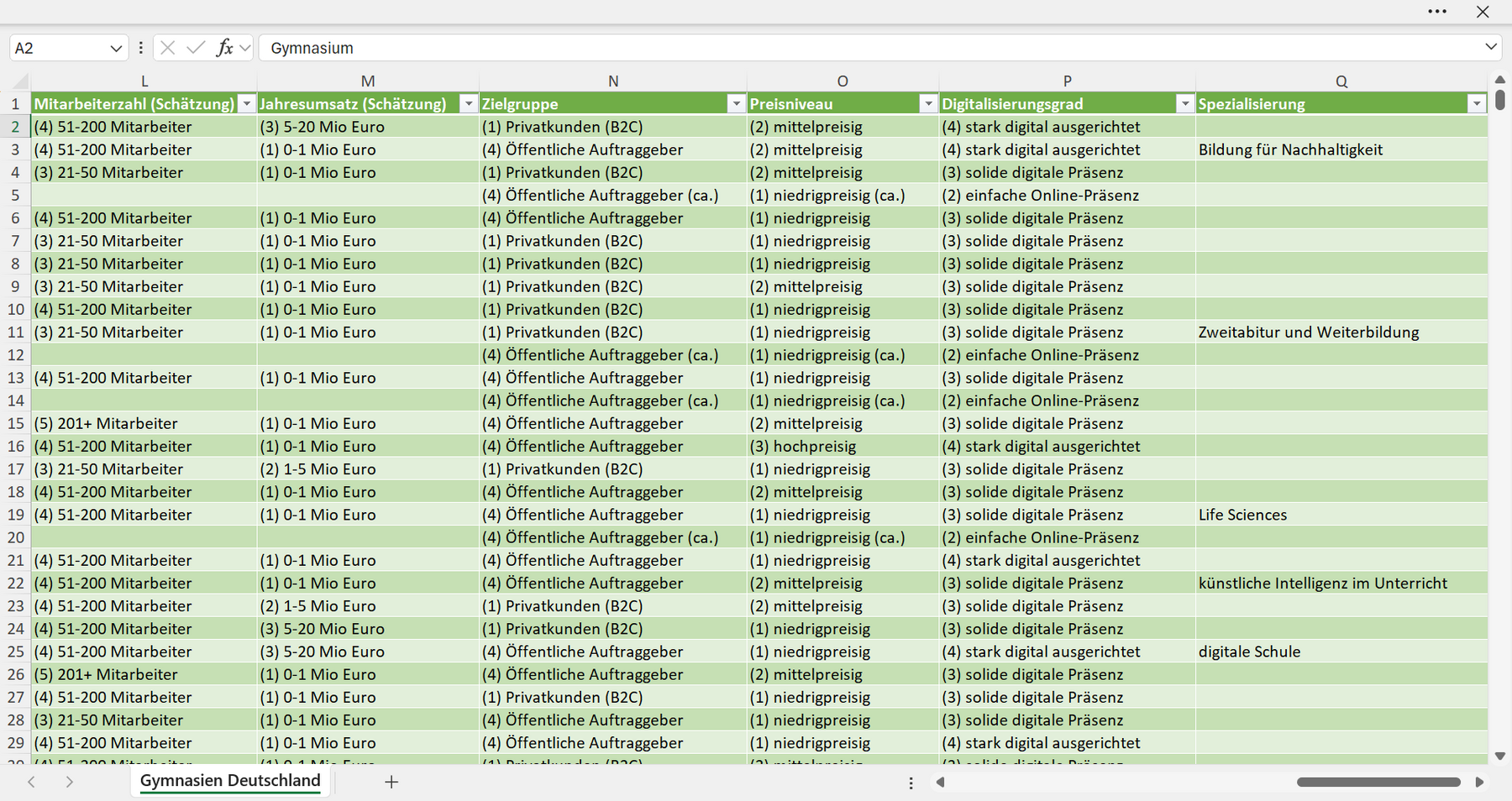The width and height of the screenshot is (1512, 801).
Task: Select the Life Sciences cell
Action: [1341, 515]
